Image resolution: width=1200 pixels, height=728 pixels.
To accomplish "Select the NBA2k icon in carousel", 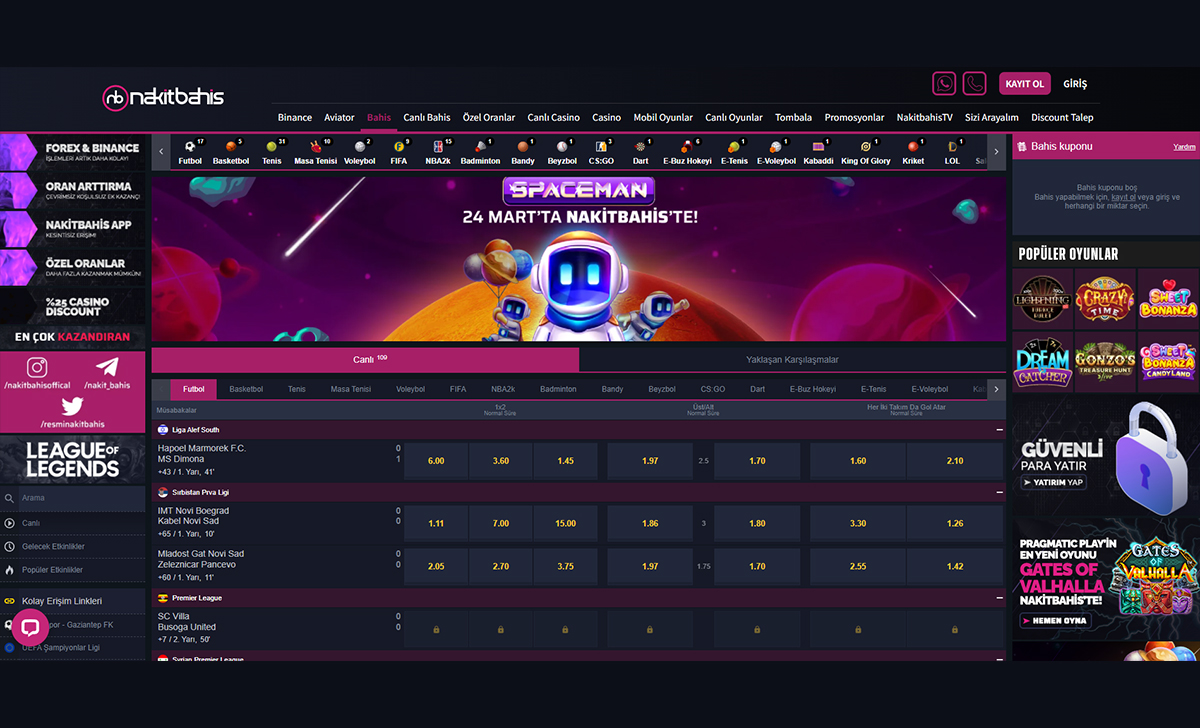I will pos(438,152).
